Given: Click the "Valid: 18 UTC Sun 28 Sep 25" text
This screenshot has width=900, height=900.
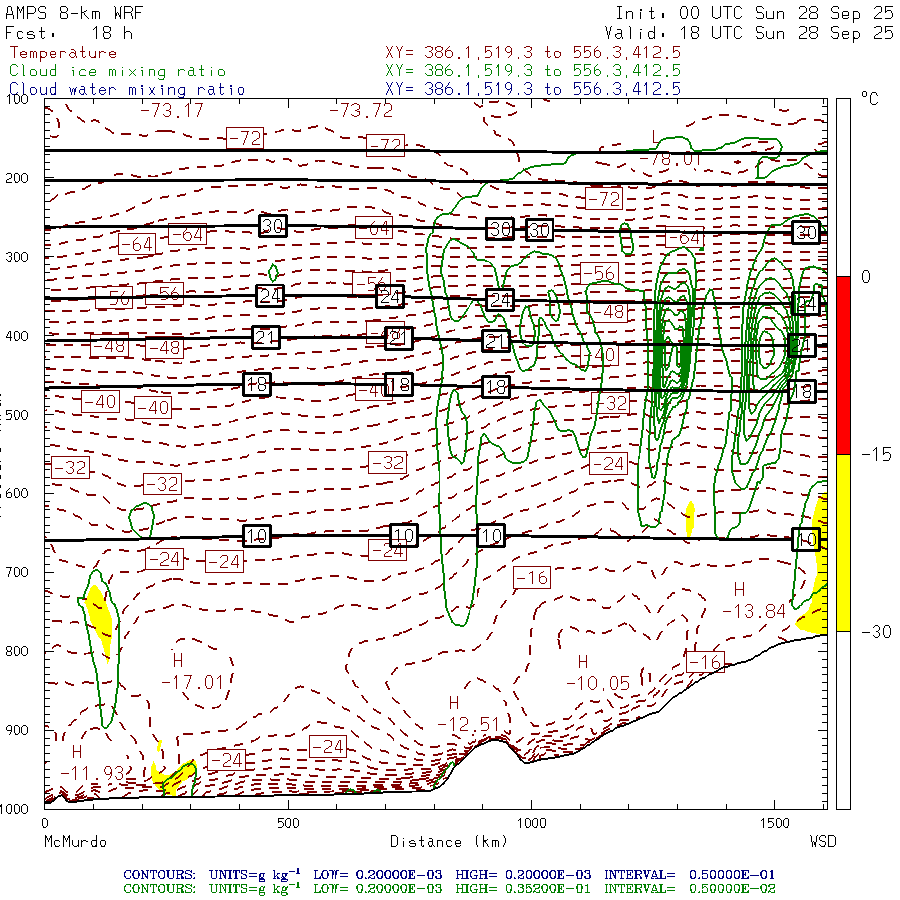Looking at the screenshot, I should click(749, 33).
